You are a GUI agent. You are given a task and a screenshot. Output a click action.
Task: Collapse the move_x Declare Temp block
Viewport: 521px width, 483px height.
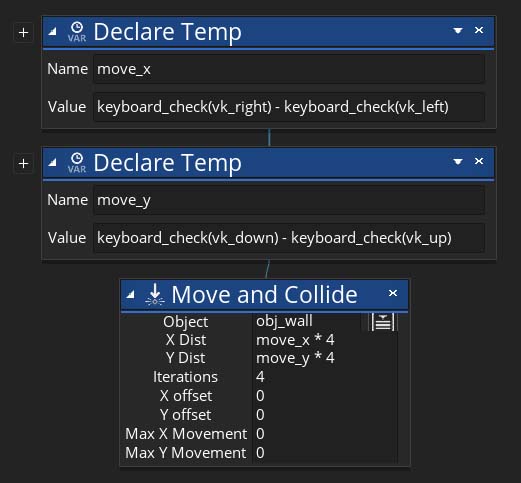pyautogui.click(x=53, y=32)
